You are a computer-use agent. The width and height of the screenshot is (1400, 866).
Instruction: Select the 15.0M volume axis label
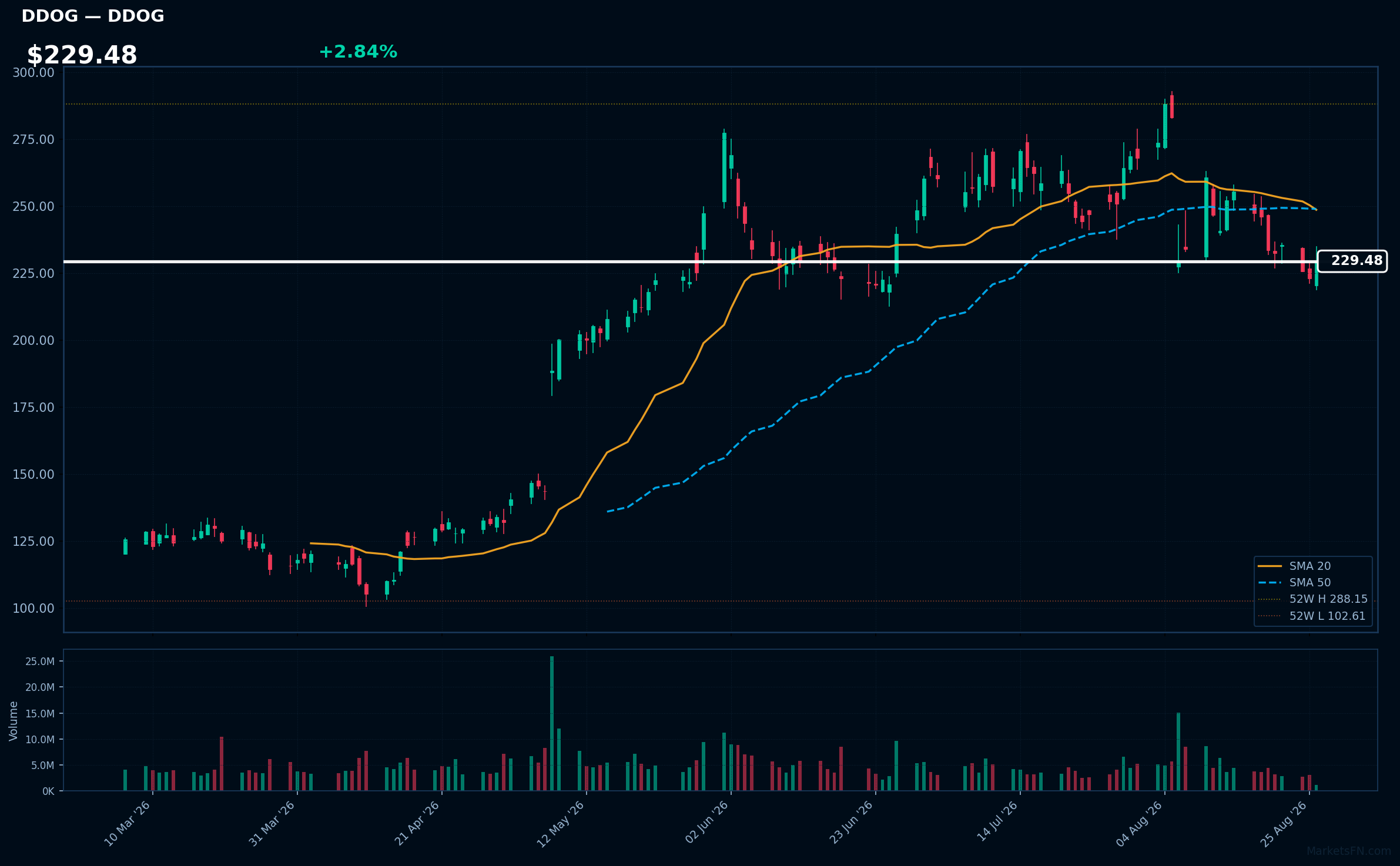tap(40, 713)
